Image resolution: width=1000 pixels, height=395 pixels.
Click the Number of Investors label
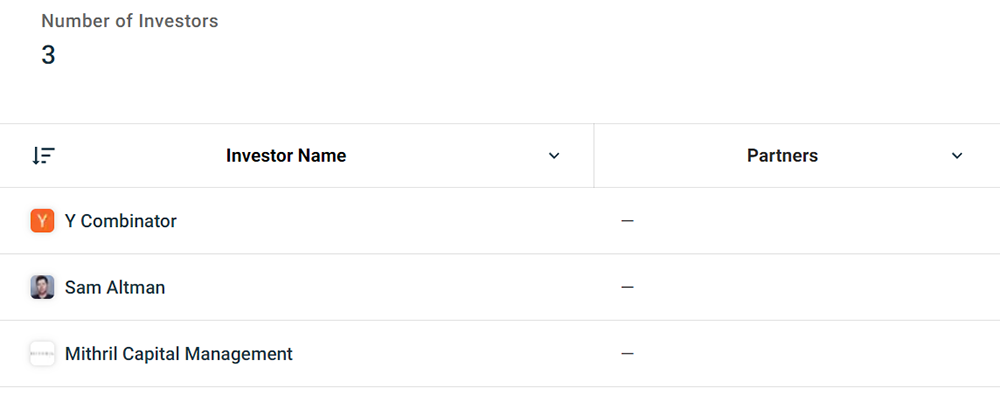coord(129,21)
